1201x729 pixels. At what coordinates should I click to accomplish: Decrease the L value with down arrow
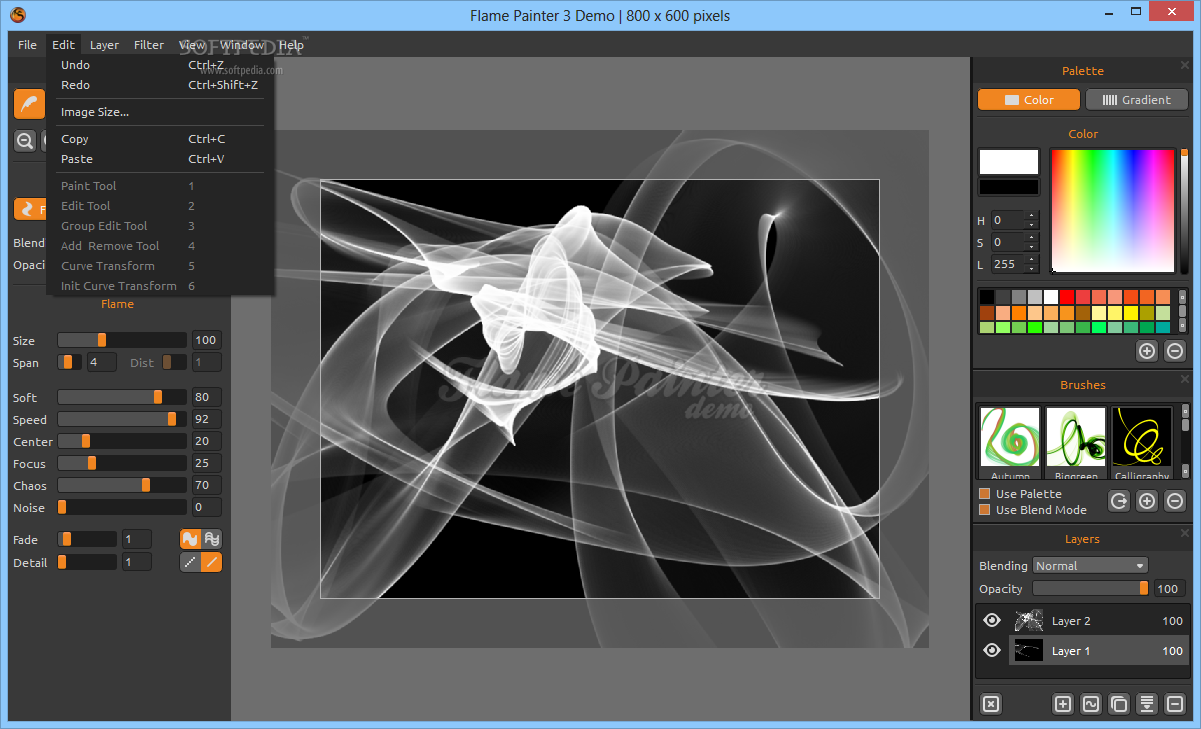click(1032, 269)
